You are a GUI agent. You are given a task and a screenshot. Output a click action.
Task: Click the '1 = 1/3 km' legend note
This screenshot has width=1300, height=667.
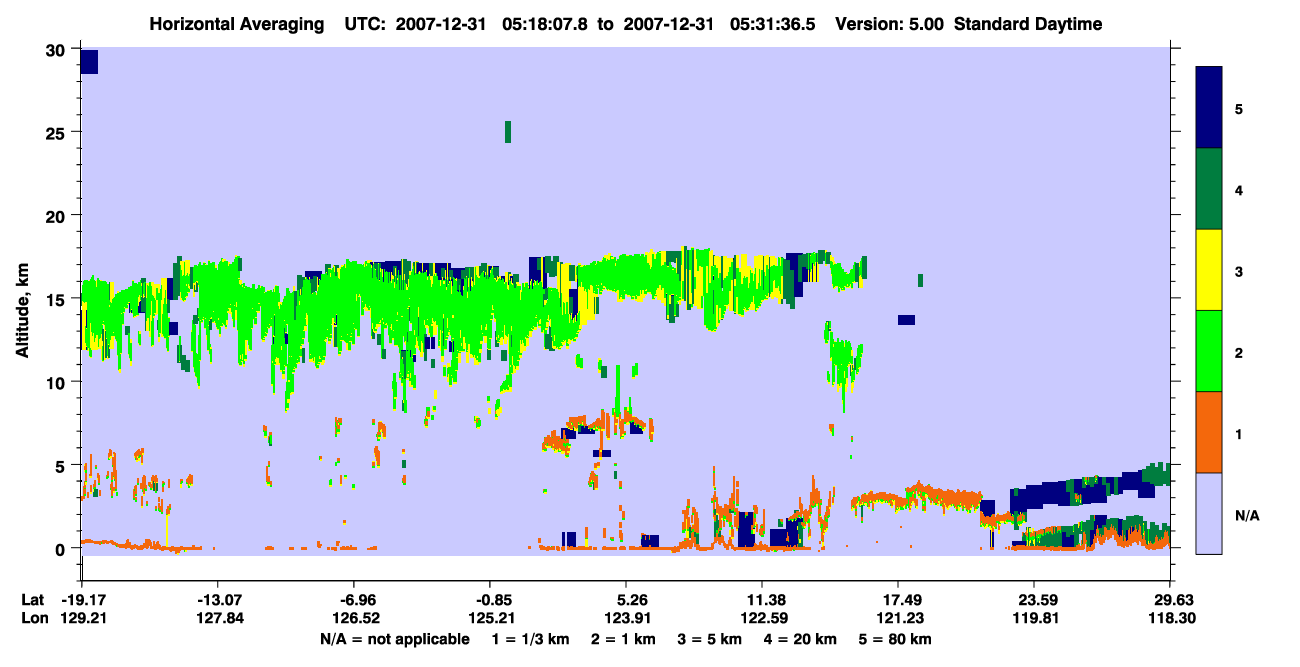coord(530,638)
